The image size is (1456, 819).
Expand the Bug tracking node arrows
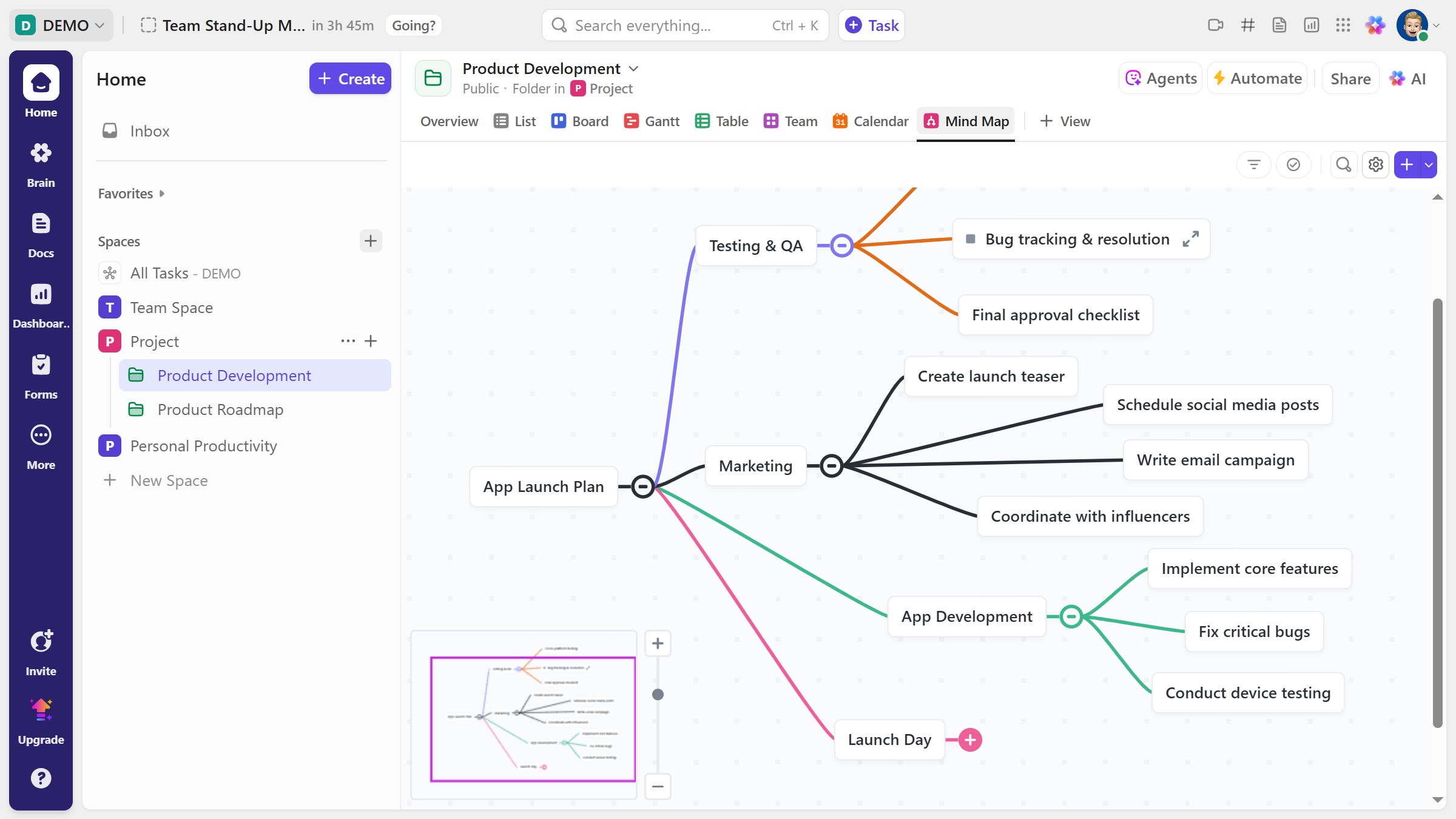(1190, 239)
